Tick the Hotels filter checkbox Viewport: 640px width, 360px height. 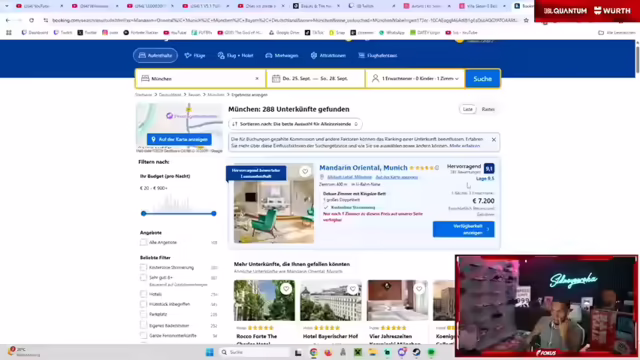[143, 294]
